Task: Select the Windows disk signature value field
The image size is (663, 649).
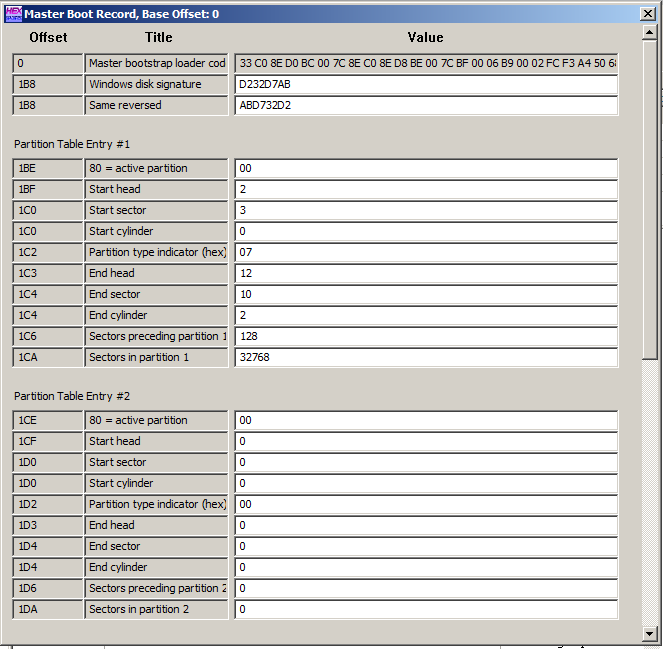Action: click(426, 84)
